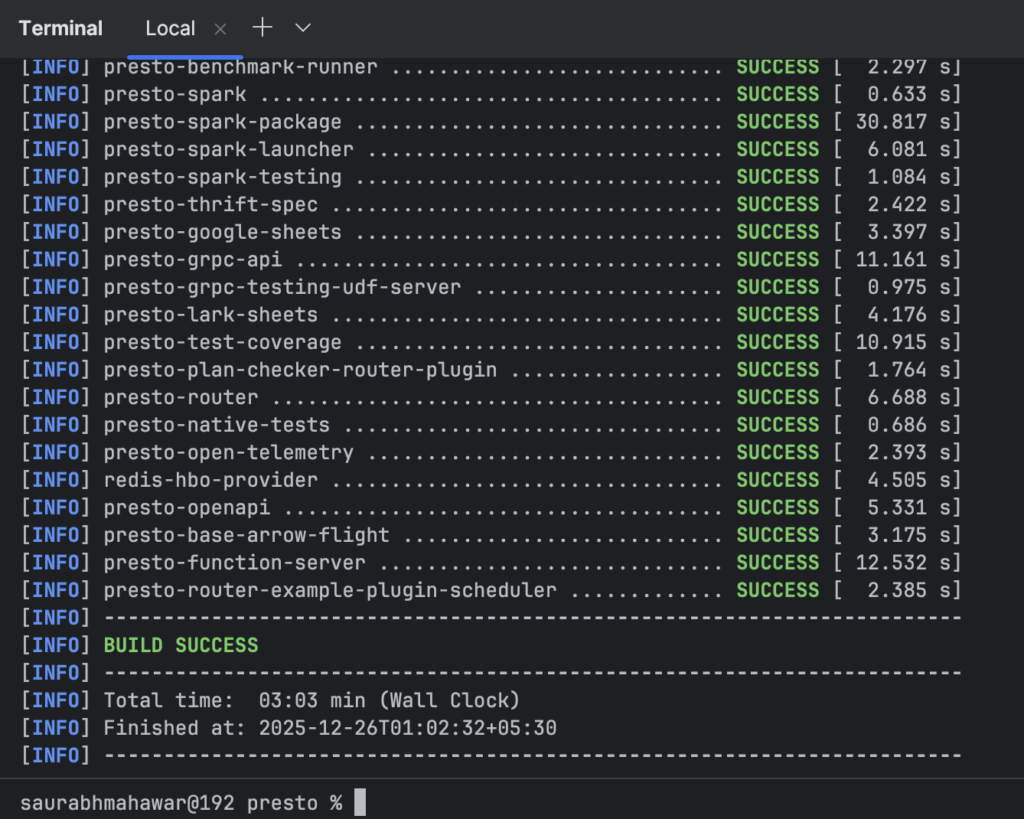Expand the terminal options chevron dropdown
Viewport: 1024px width, 819px height.
click(x=303, y=28)
